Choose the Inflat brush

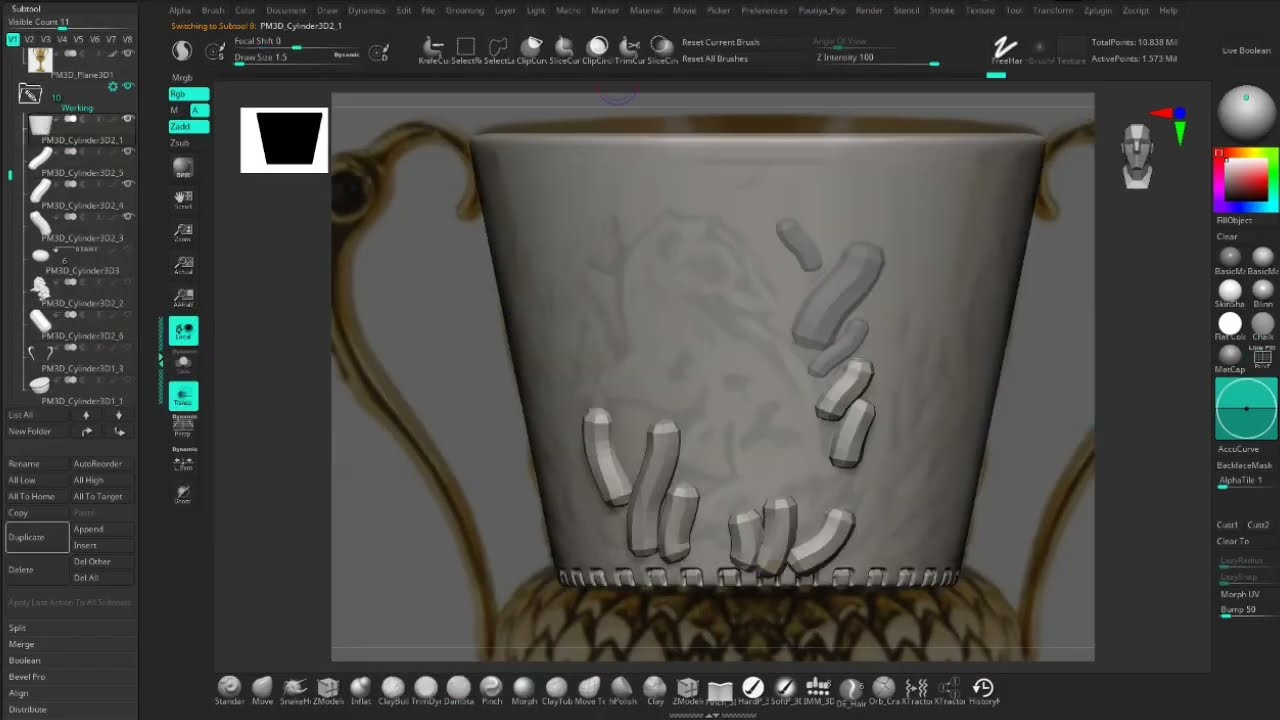[x=360, y=690]
